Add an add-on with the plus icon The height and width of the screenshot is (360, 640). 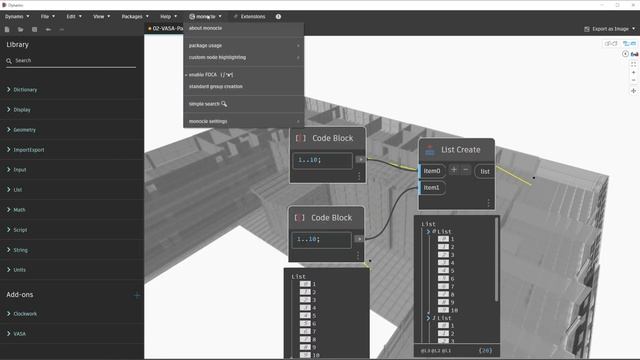point(137,295)
